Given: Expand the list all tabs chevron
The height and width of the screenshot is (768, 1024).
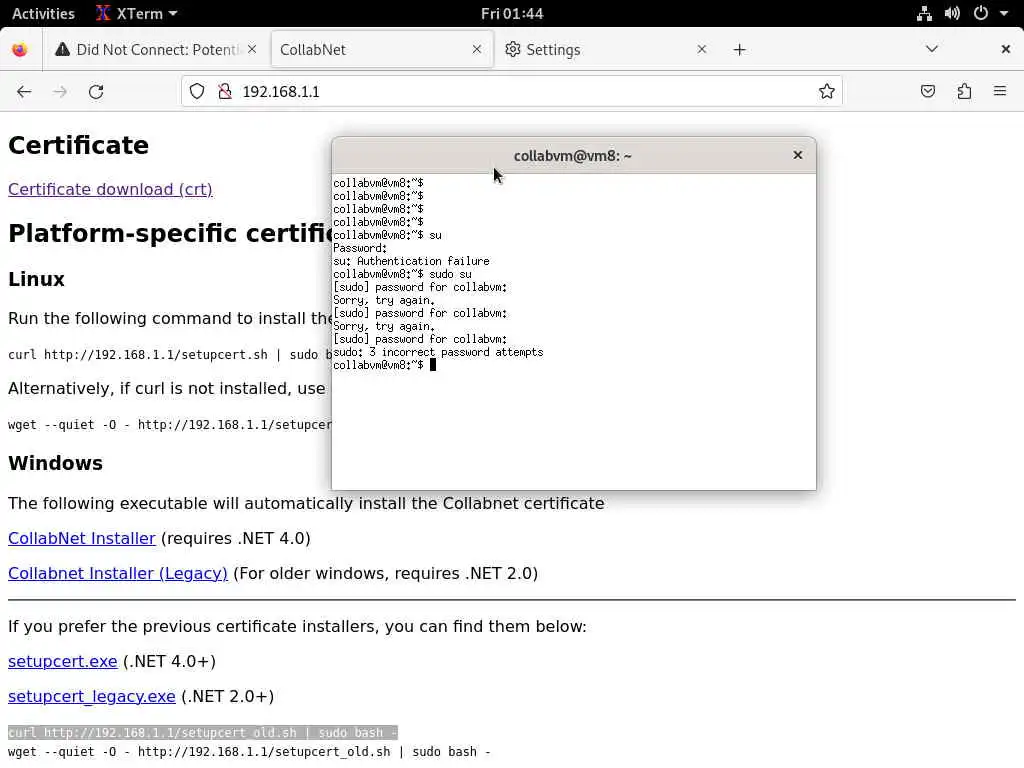Looking at the screenshot, I should 932,50.
